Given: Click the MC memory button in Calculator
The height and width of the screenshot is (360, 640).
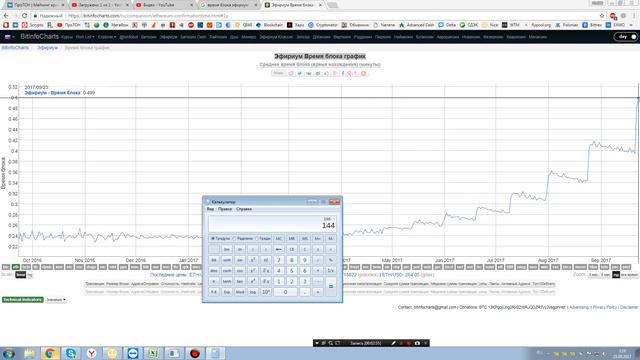Looking at the screenshot, I should pos(278,238).
